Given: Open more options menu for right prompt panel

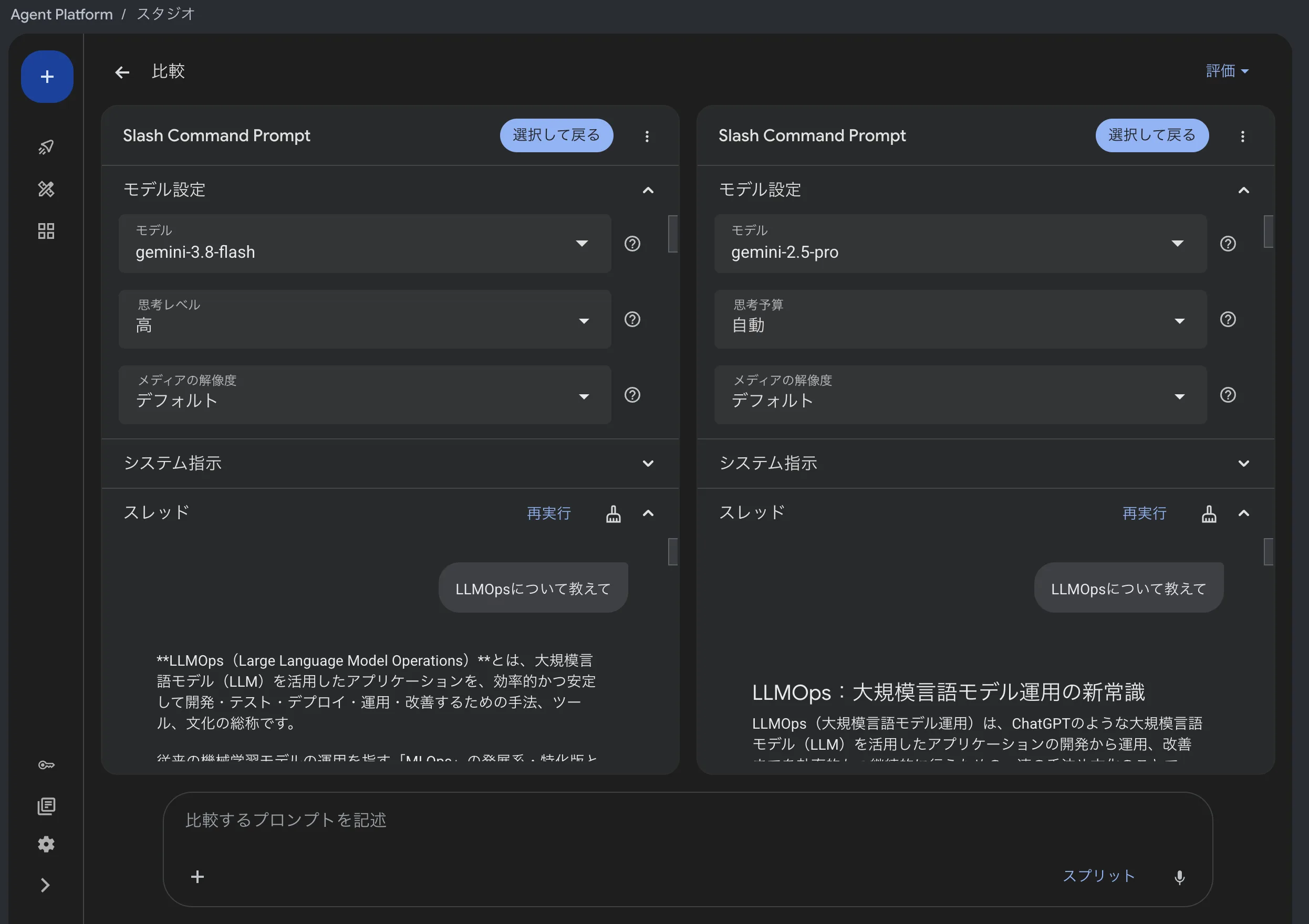Looking at the screenshot, I should click(1242, 136).
